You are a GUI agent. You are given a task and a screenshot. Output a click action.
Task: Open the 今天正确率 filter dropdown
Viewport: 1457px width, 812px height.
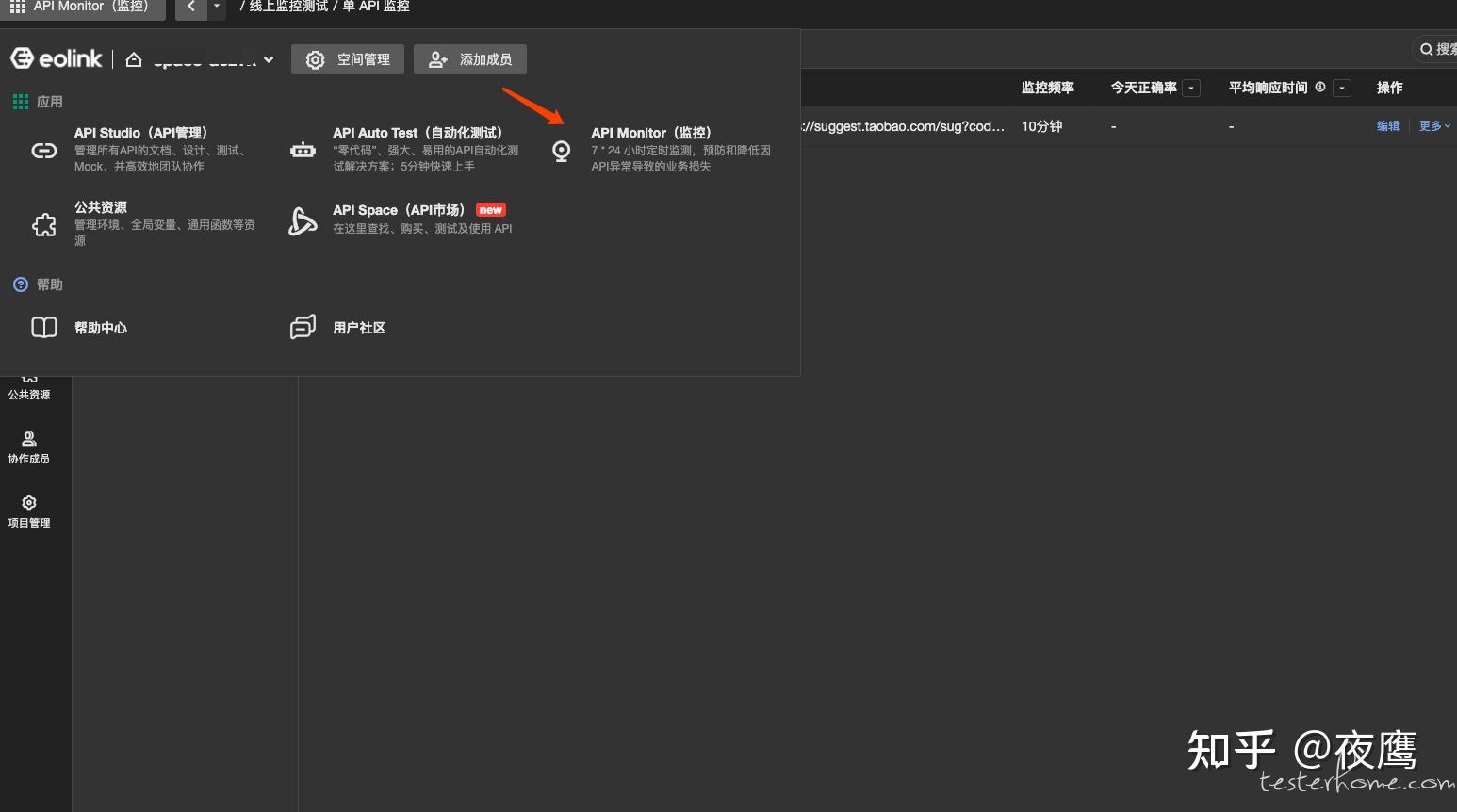coord(1191,88)
